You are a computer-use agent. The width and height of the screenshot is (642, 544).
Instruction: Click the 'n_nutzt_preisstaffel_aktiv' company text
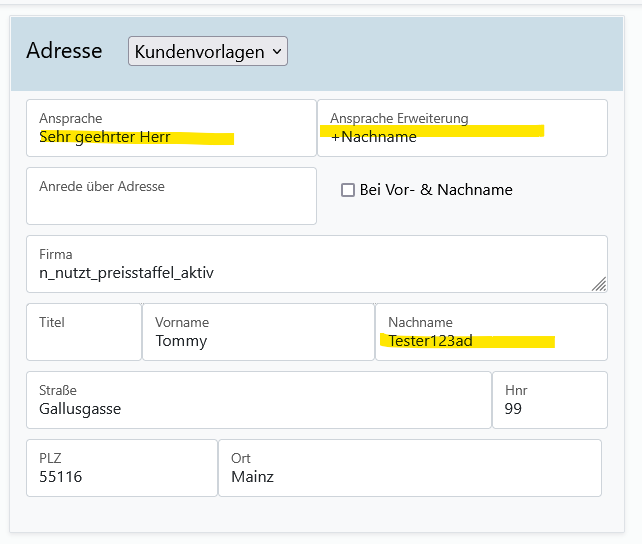(x=126, y=273)
